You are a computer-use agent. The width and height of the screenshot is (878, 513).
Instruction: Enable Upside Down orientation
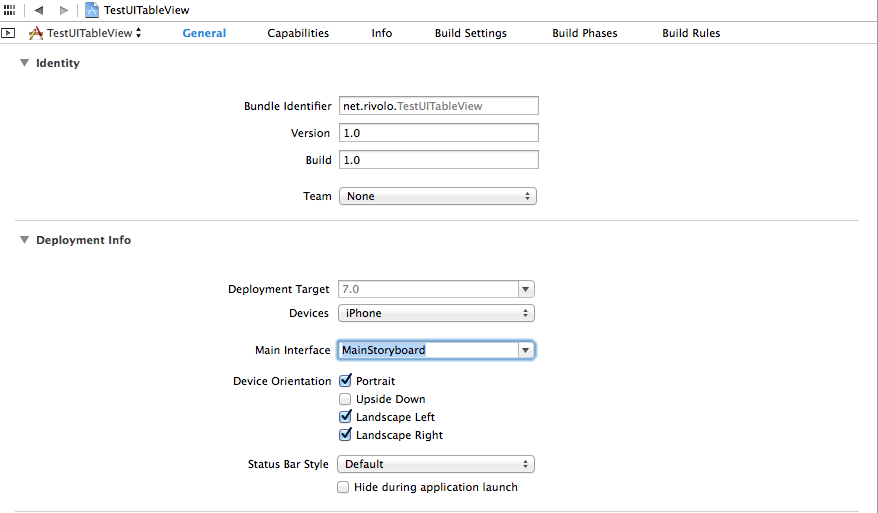click(x=345, y=399)
